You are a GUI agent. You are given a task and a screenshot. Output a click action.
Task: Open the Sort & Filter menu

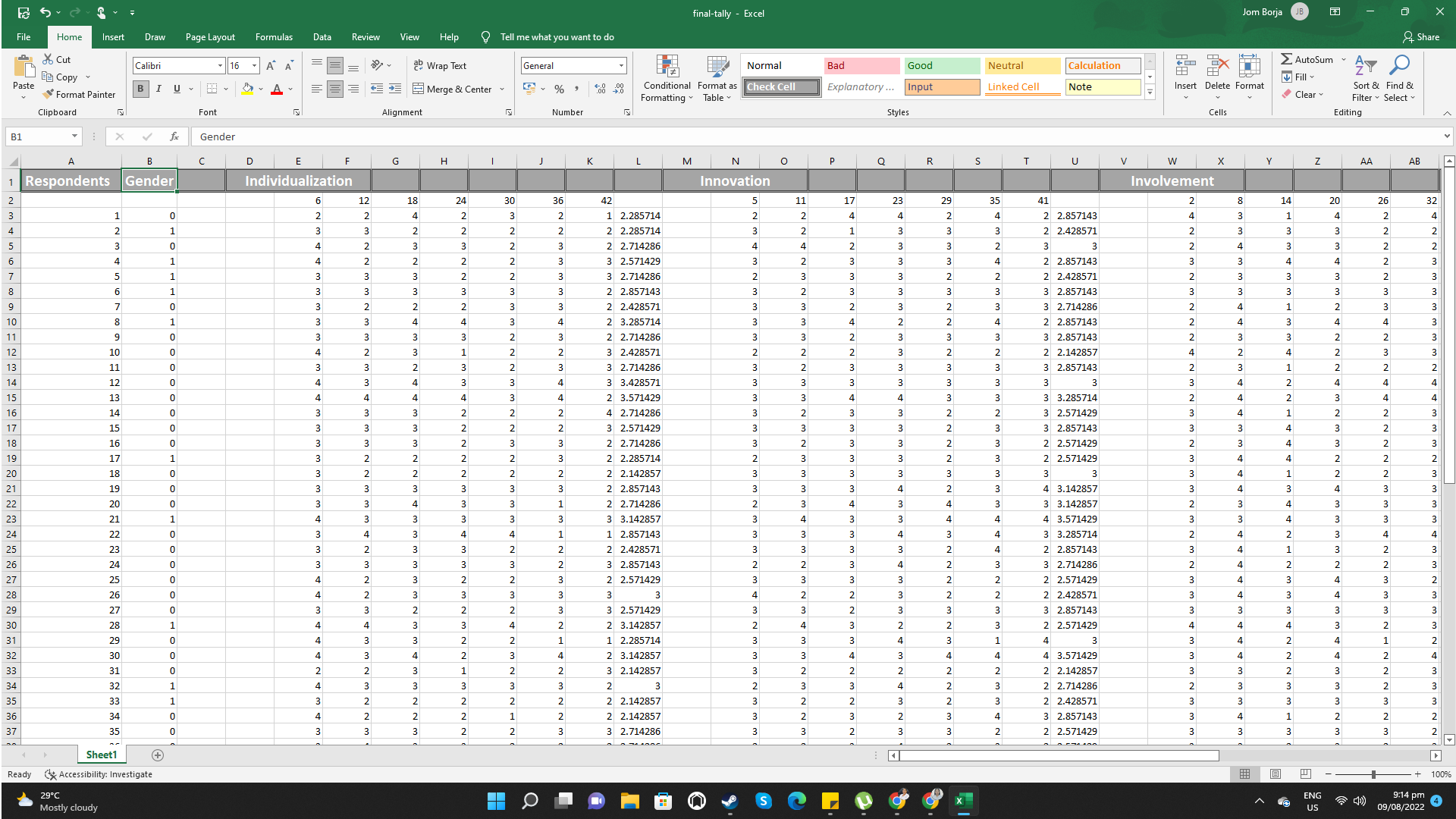1366,78
